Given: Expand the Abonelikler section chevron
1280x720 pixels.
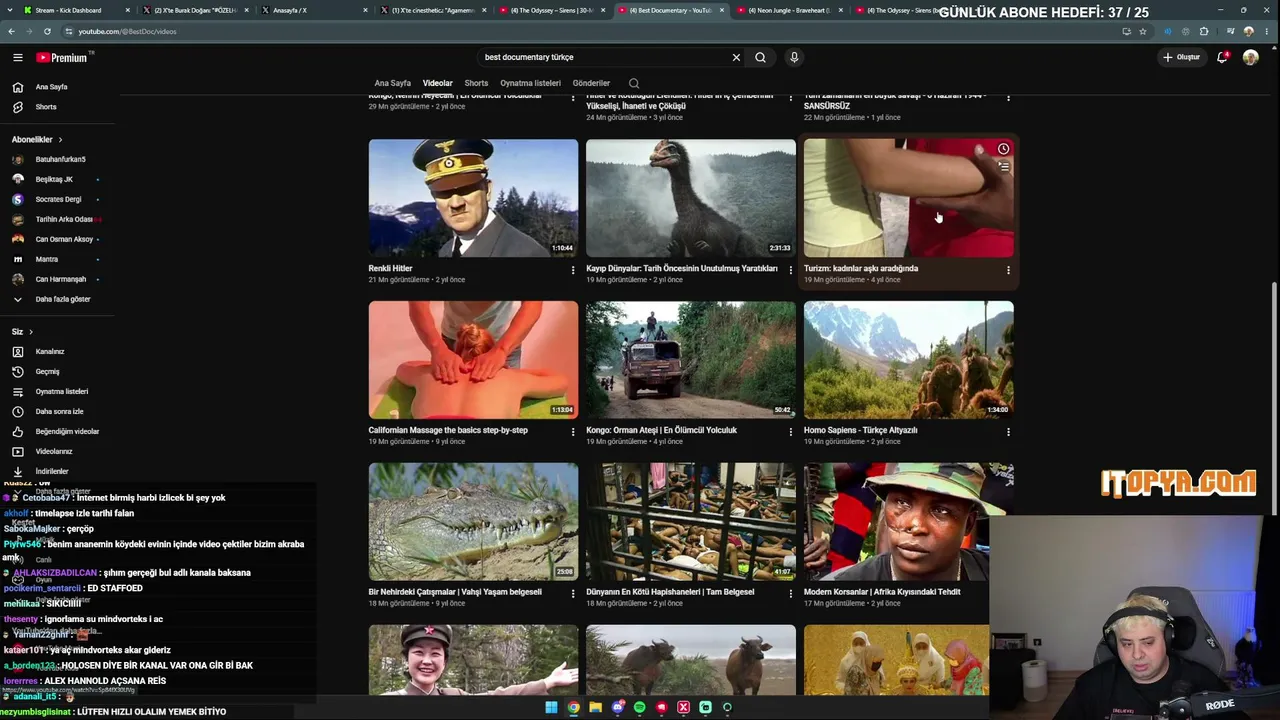Looking at the screenshot, I should [60, 139].
